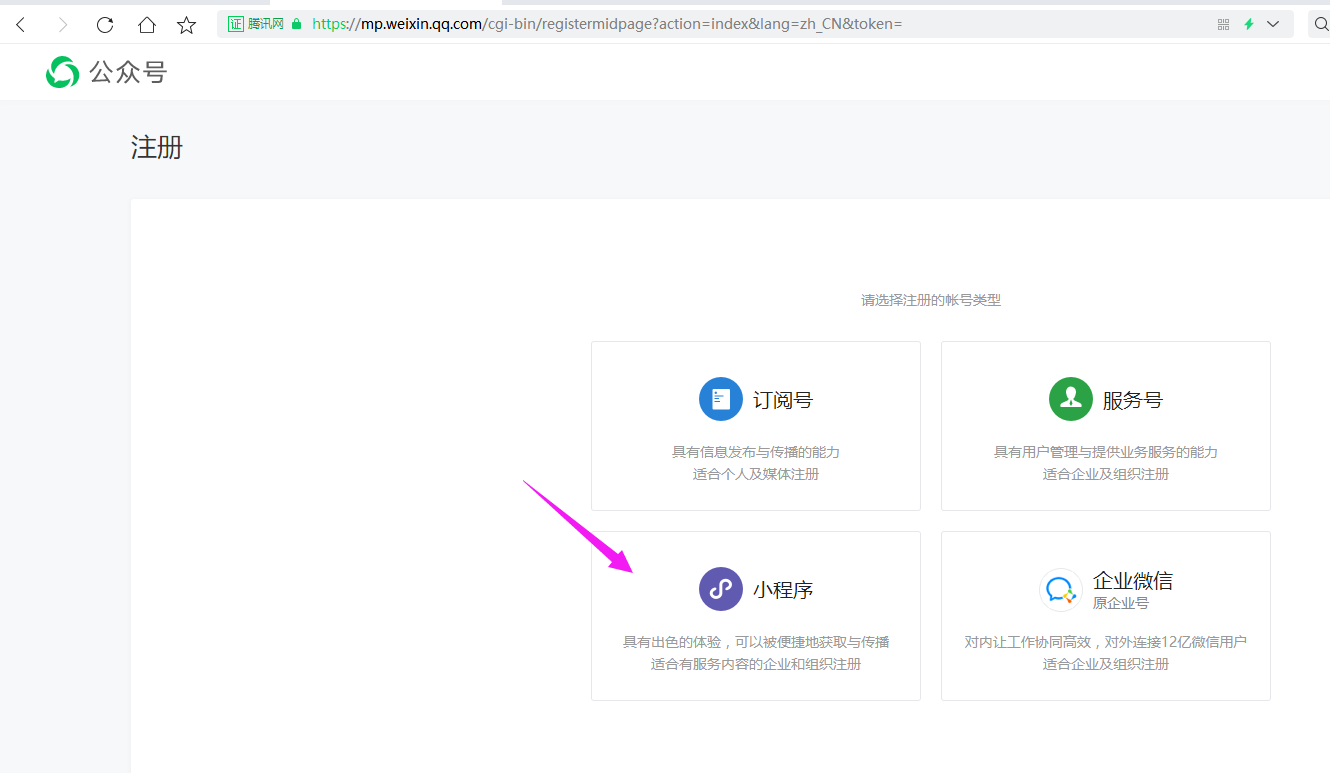Select the 小程序 account type heading
Screen dimensions: 1330x773
783,590
